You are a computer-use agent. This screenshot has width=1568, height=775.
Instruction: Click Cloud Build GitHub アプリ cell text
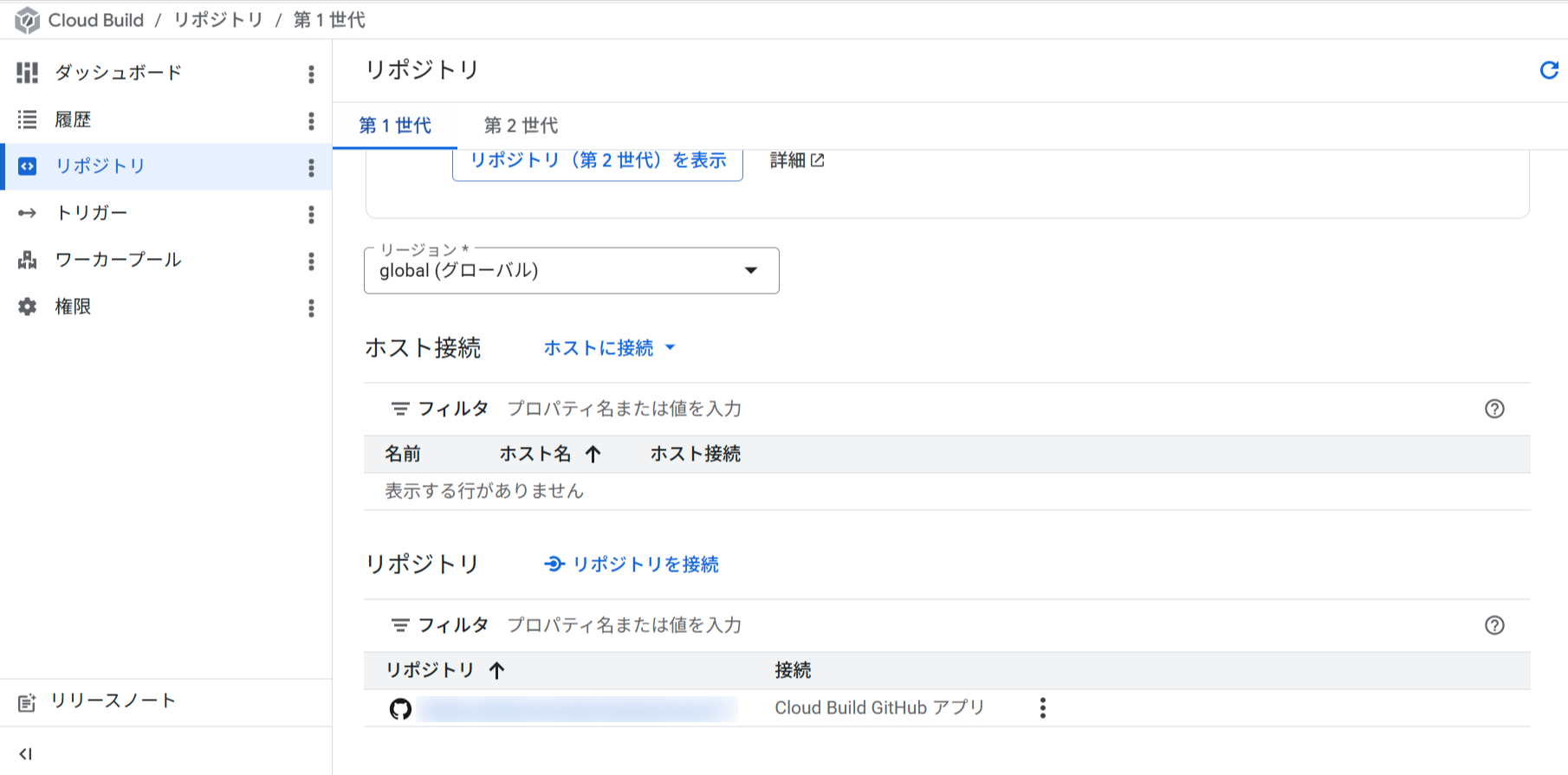879,708
